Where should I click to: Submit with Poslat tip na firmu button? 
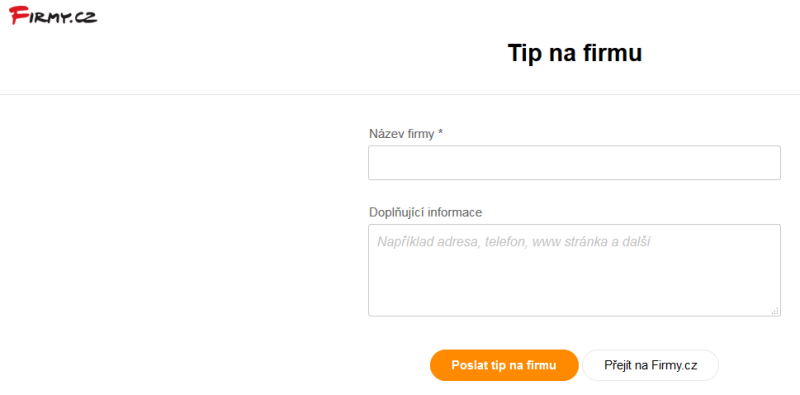504,365
